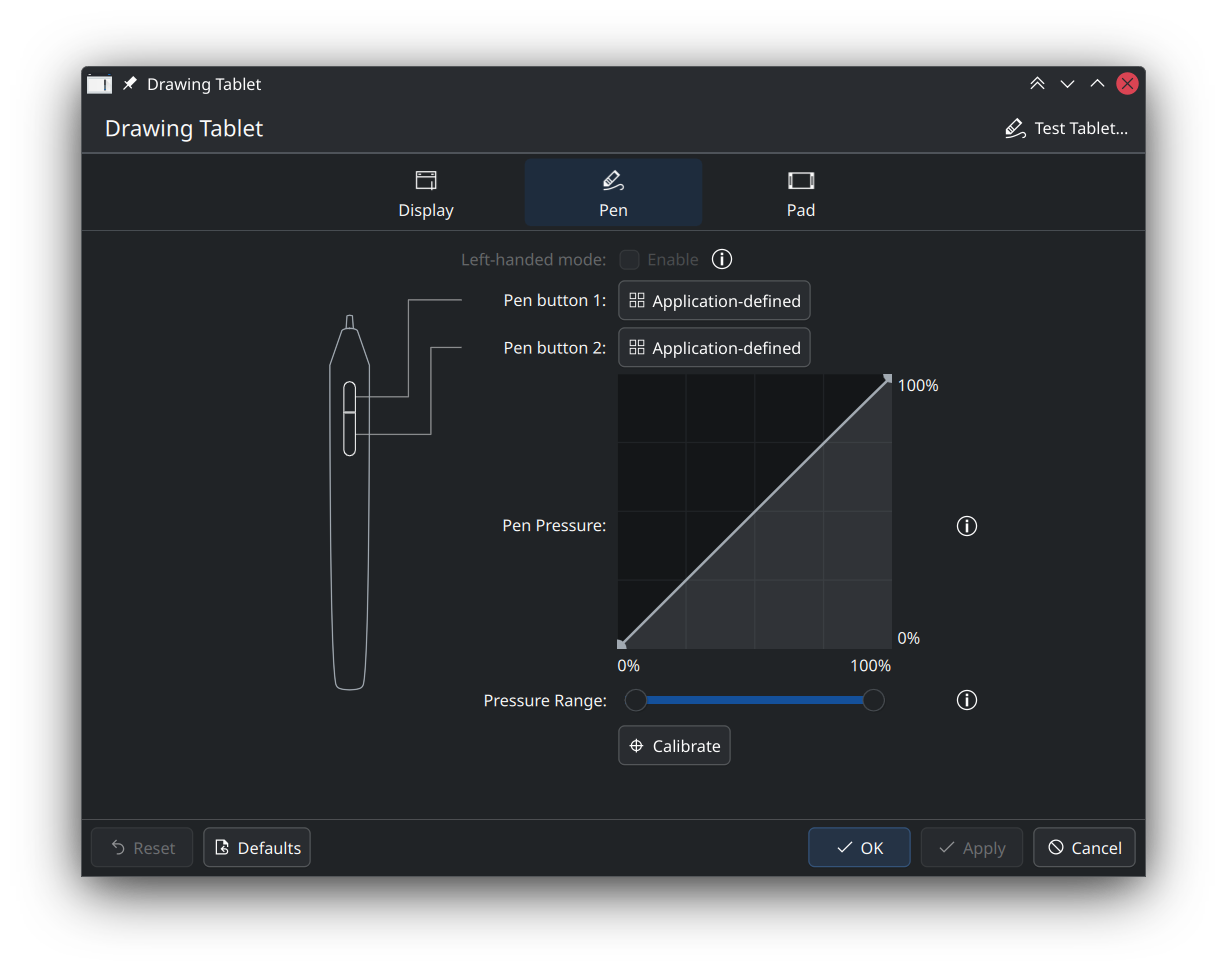Image resolution: width=1227 pixels, height=974 pixels.
Task: Click the info icon beside Pressure Range
Action: 966,700
